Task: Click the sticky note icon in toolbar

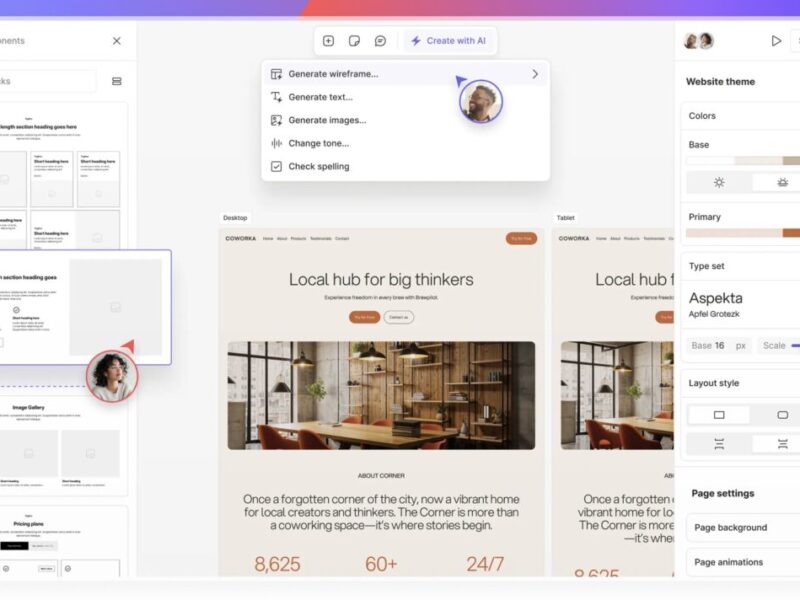Action: (354, 41)
